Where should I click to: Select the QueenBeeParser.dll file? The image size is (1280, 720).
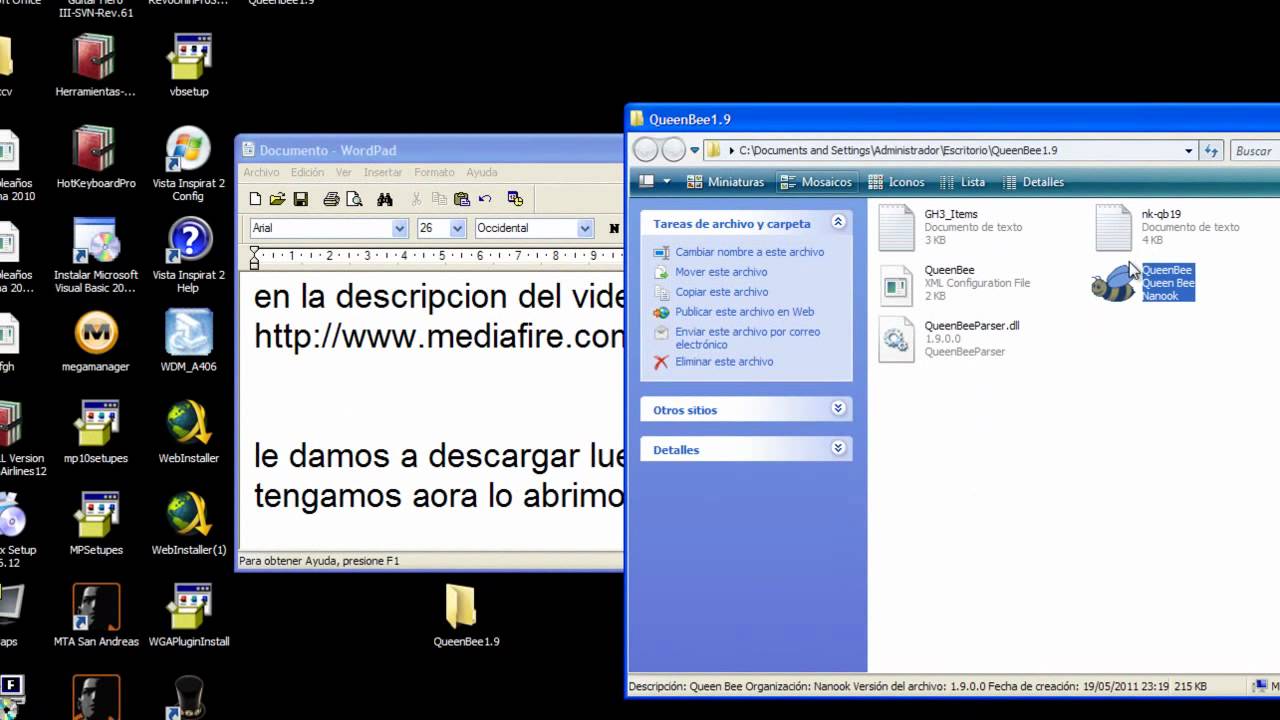click(948, 339)
